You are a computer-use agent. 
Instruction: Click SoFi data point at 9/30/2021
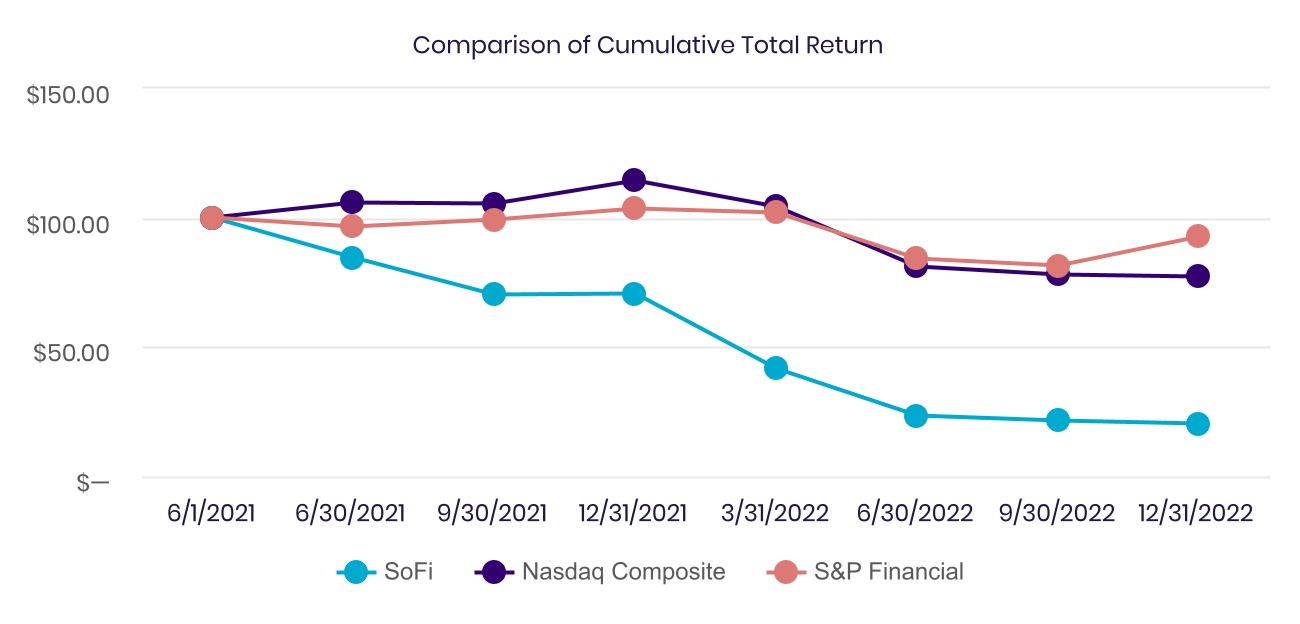pos(493,294)
